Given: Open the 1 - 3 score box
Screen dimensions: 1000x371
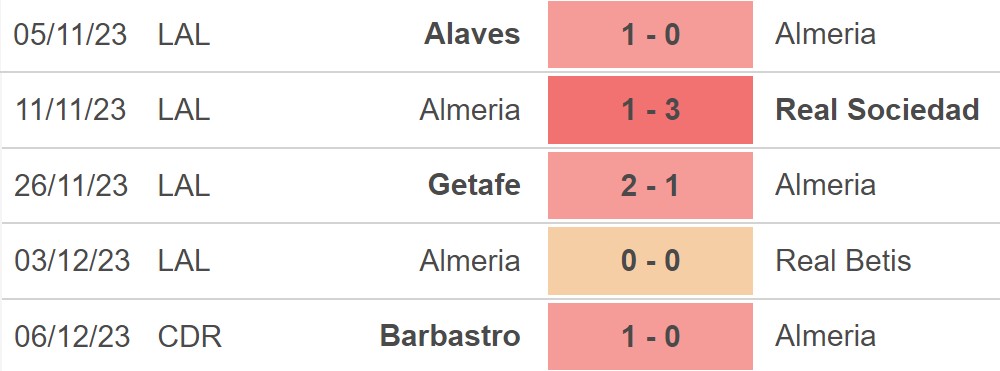Looking at the screenshot, I should point(650,110).
